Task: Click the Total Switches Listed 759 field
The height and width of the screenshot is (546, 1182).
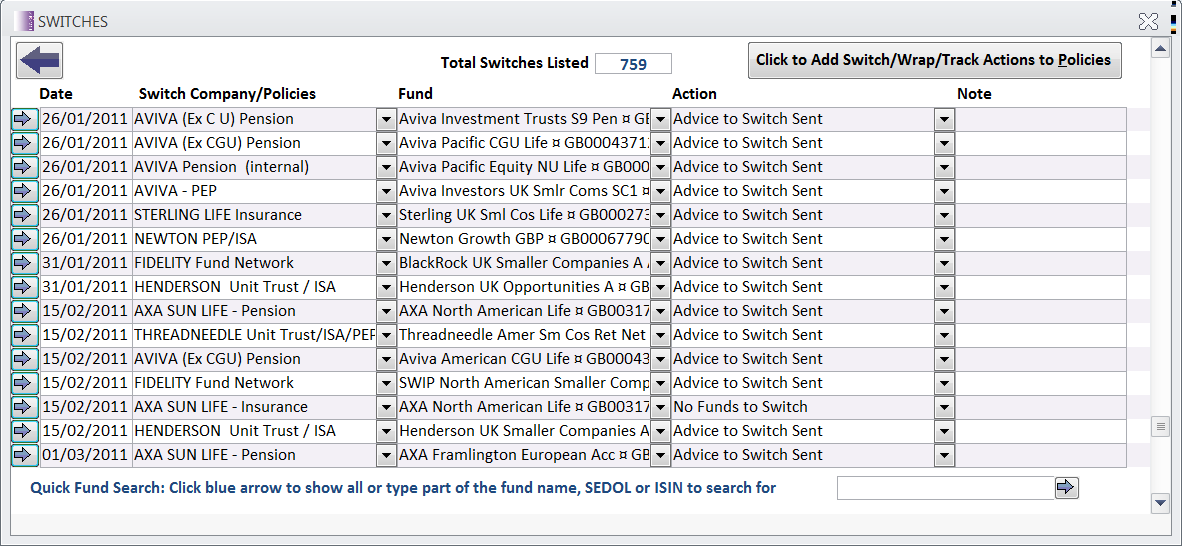Action: [x=633, y=64]
